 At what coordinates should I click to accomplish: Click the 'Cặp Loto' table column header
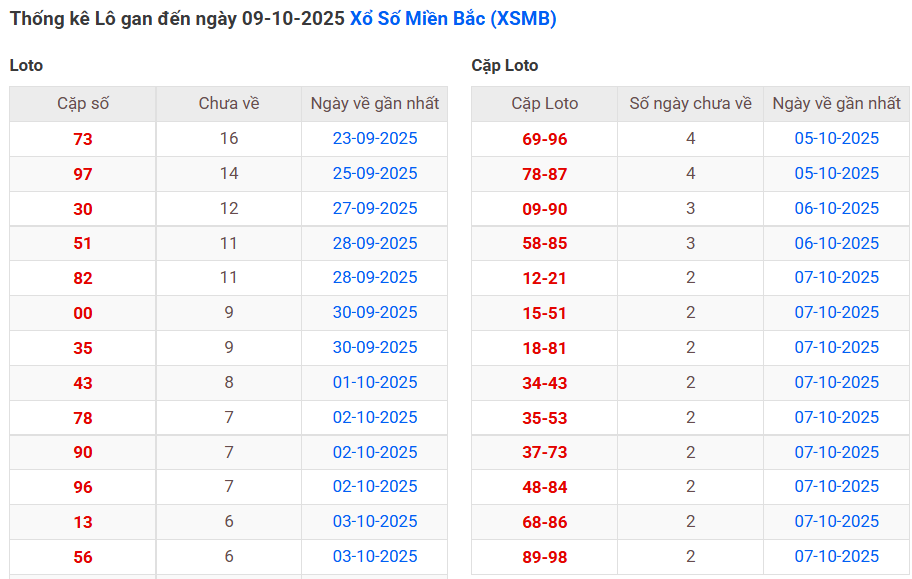(545, 104)
